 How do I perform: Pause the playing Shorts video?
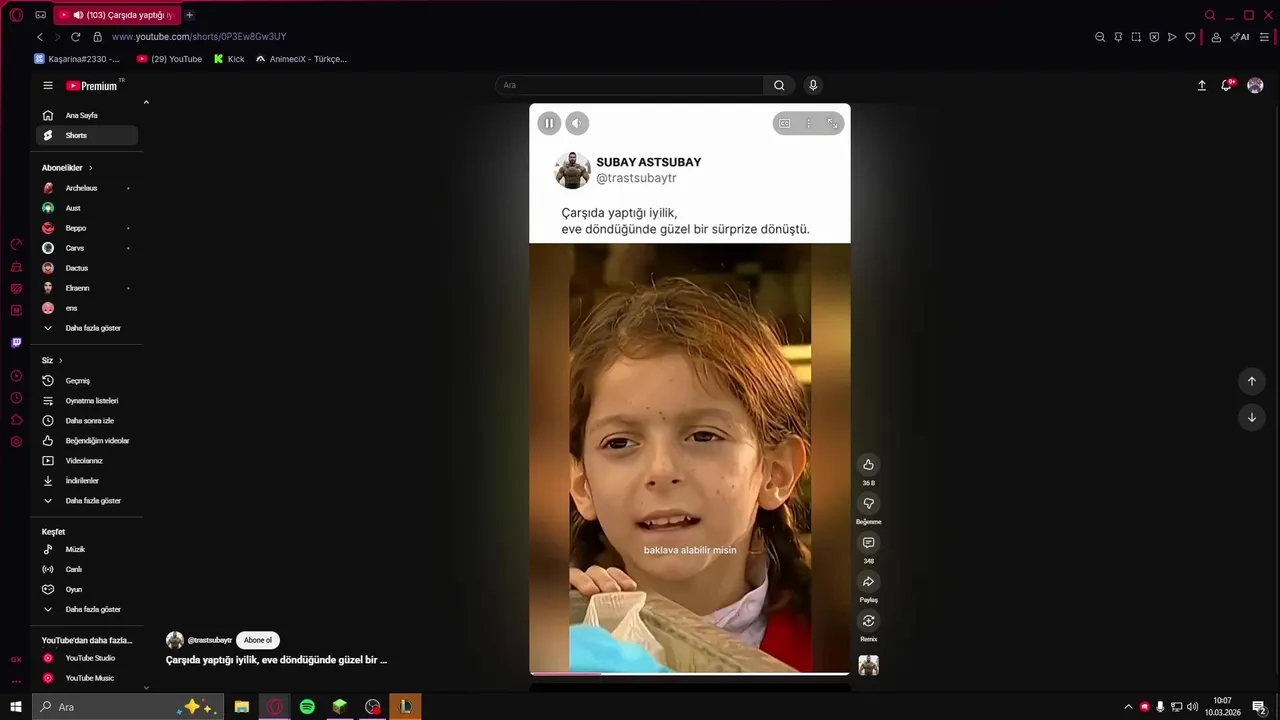pos(548,123)
